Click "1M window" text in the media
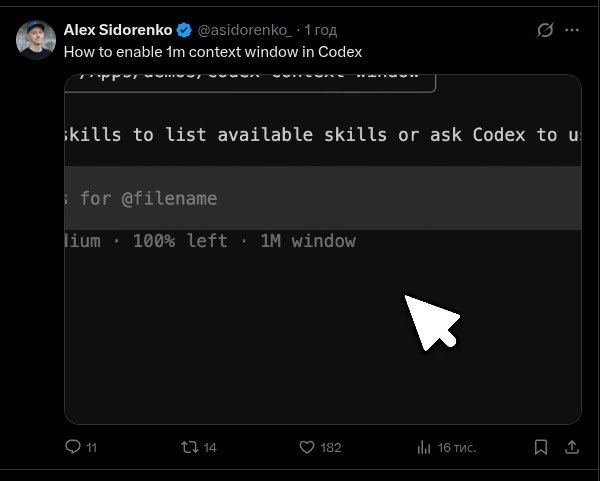This screenshot has width=600, height=481. point(308,241)
